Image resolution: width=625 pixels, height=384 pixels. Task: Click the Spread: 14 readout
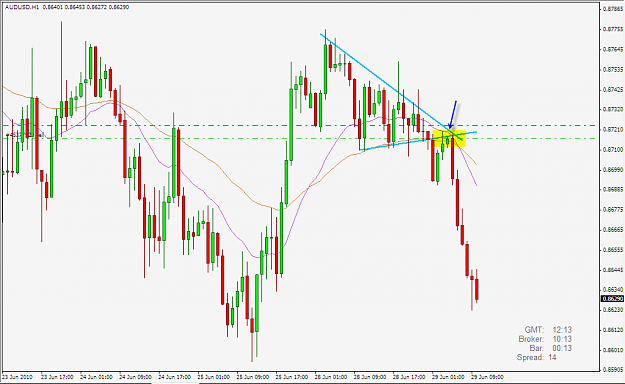[537, 357]
